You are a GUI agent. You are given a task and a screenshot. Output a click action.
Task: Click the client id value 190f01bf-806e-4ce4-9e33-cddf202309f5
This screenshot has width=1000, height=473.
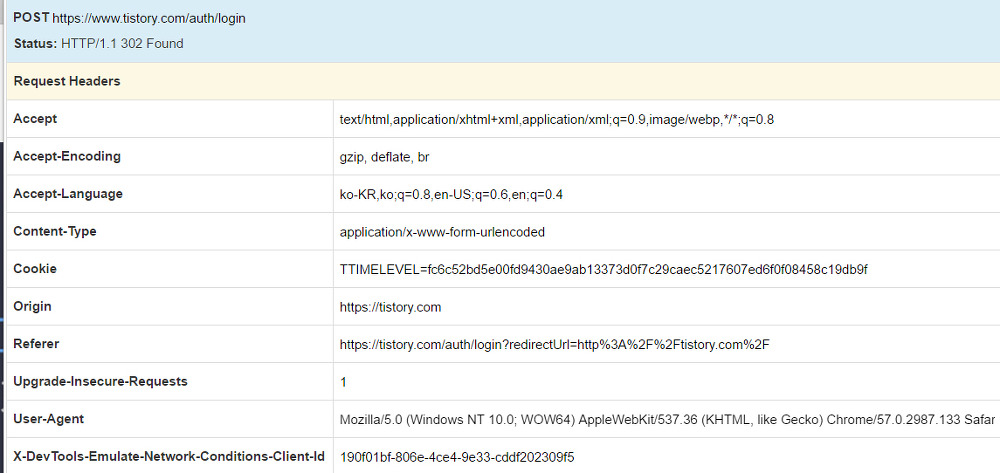pyautogui.click(x=457, y=457)
